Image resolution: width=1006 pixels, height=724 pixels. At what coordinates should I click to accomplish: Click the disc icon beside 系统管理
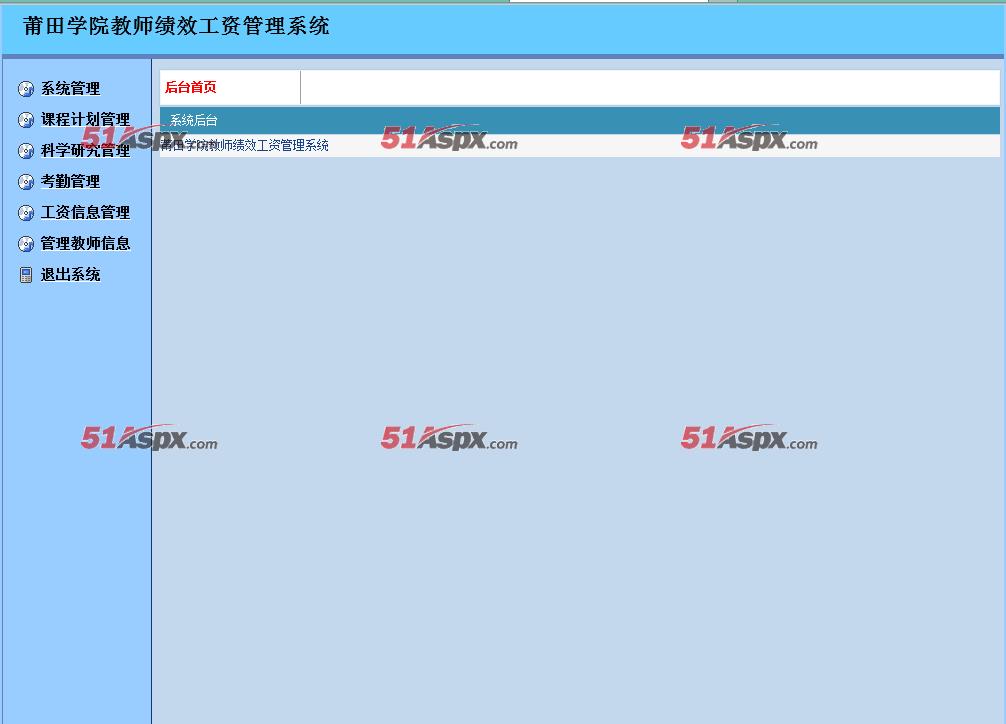click(26, 89)
